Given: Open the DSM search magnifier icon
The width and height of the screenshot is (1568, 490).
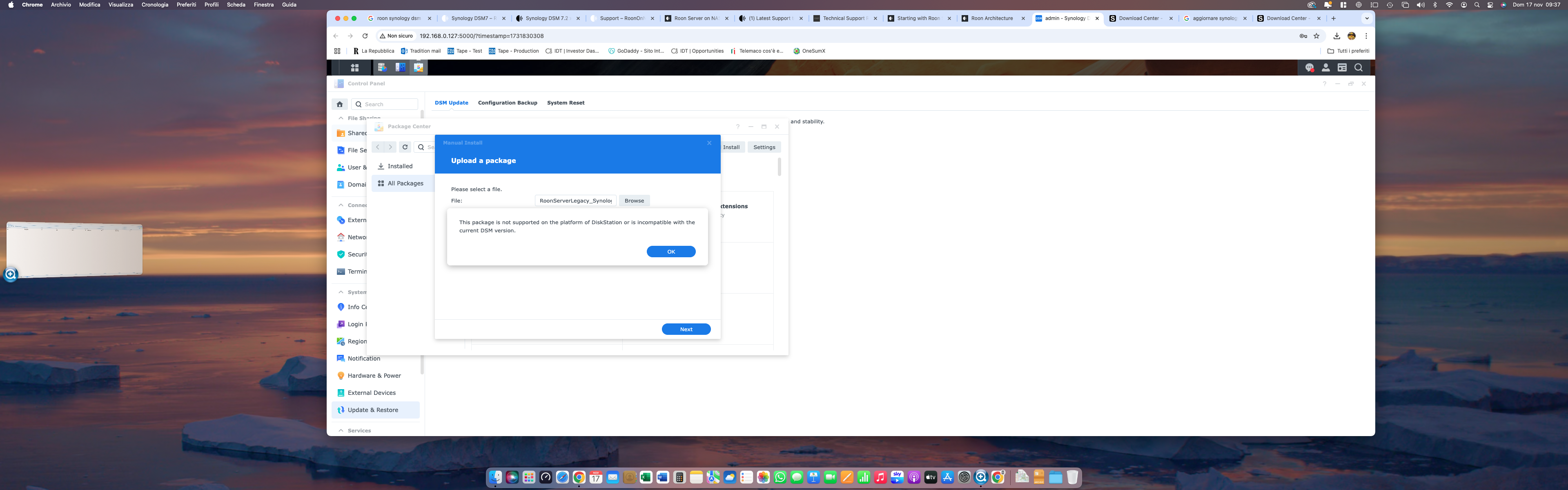Looking at the screenshot, I should [1359, 67].
